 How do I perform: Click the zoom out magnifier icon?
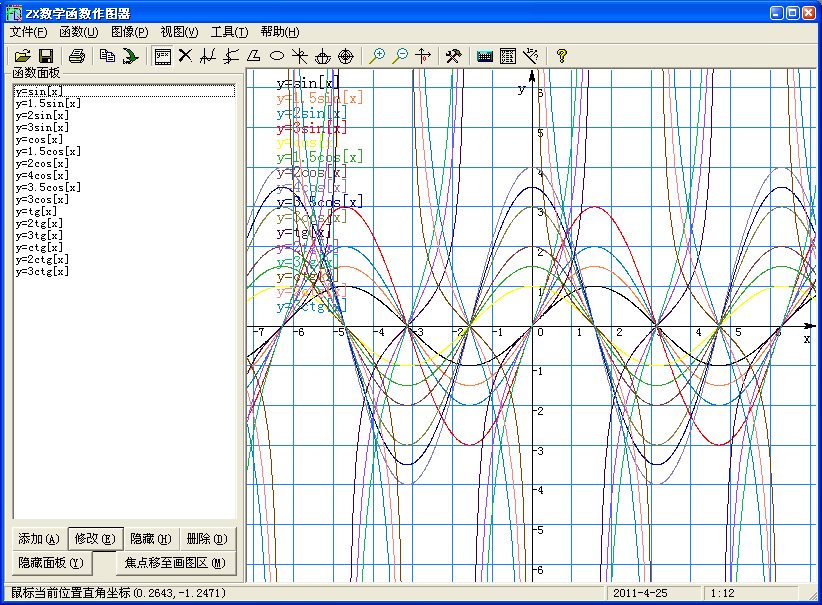(x=400, y=56)
